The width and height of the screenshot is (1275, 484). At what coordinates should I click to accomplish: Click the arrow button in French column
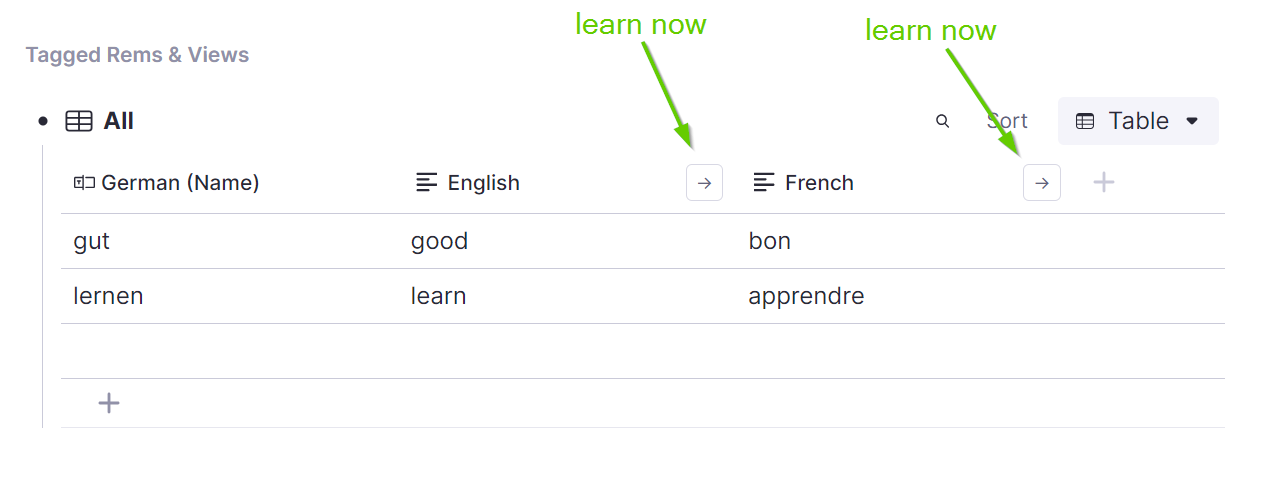pyautogui.click(x=1041, y=183)
